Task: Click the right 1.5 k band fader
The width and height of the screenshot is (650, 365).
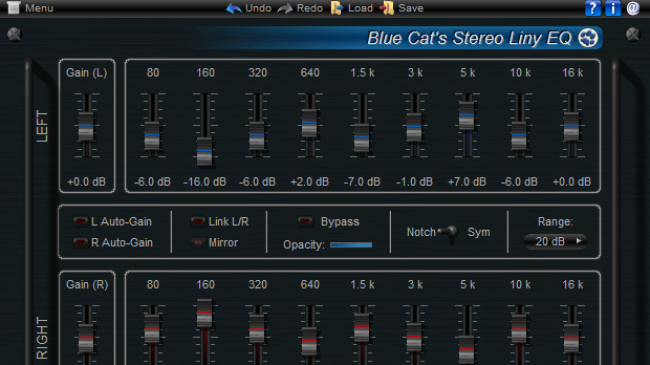Action: coord(361,327)
